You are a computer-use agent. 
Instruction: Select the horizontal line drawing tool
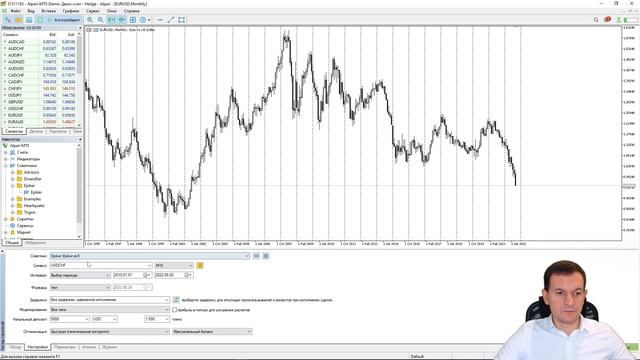tap(160, 20)
